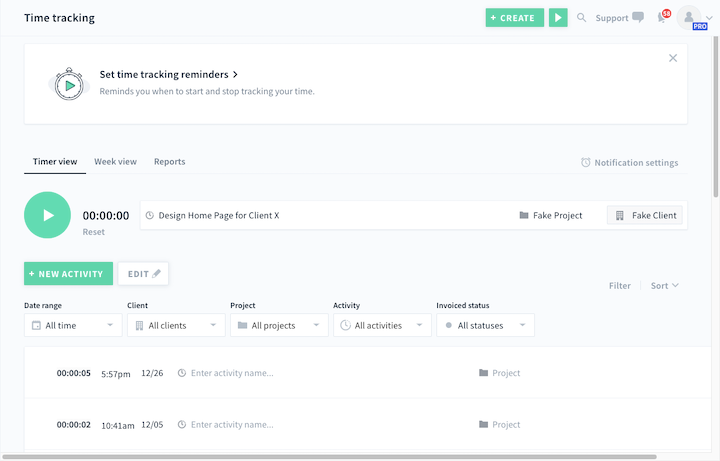Switch to the Week view tab

(115, 162)
